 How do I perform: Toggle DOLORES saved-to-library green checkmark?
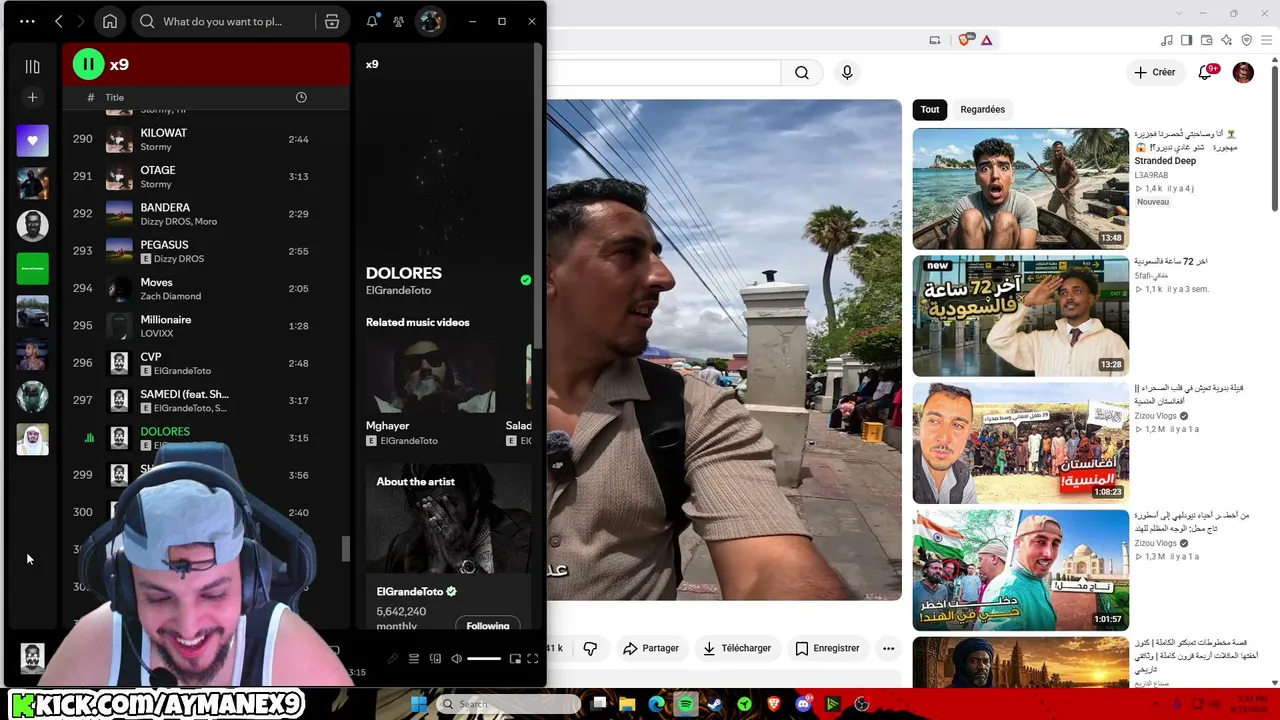pyautogui.click(x=526, y=280)
